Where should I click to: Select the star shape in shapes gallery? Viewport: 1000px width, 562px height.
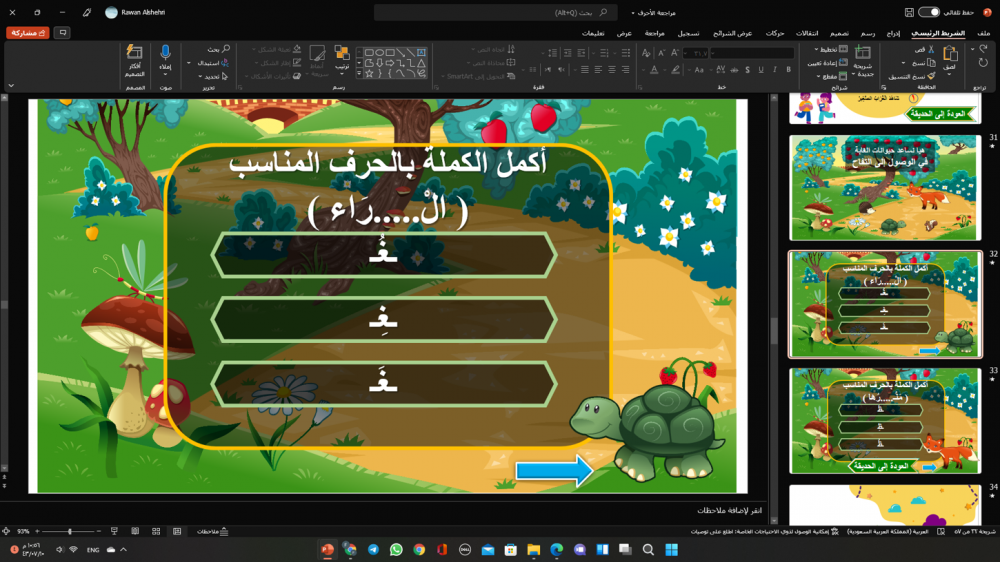point(369,73)
